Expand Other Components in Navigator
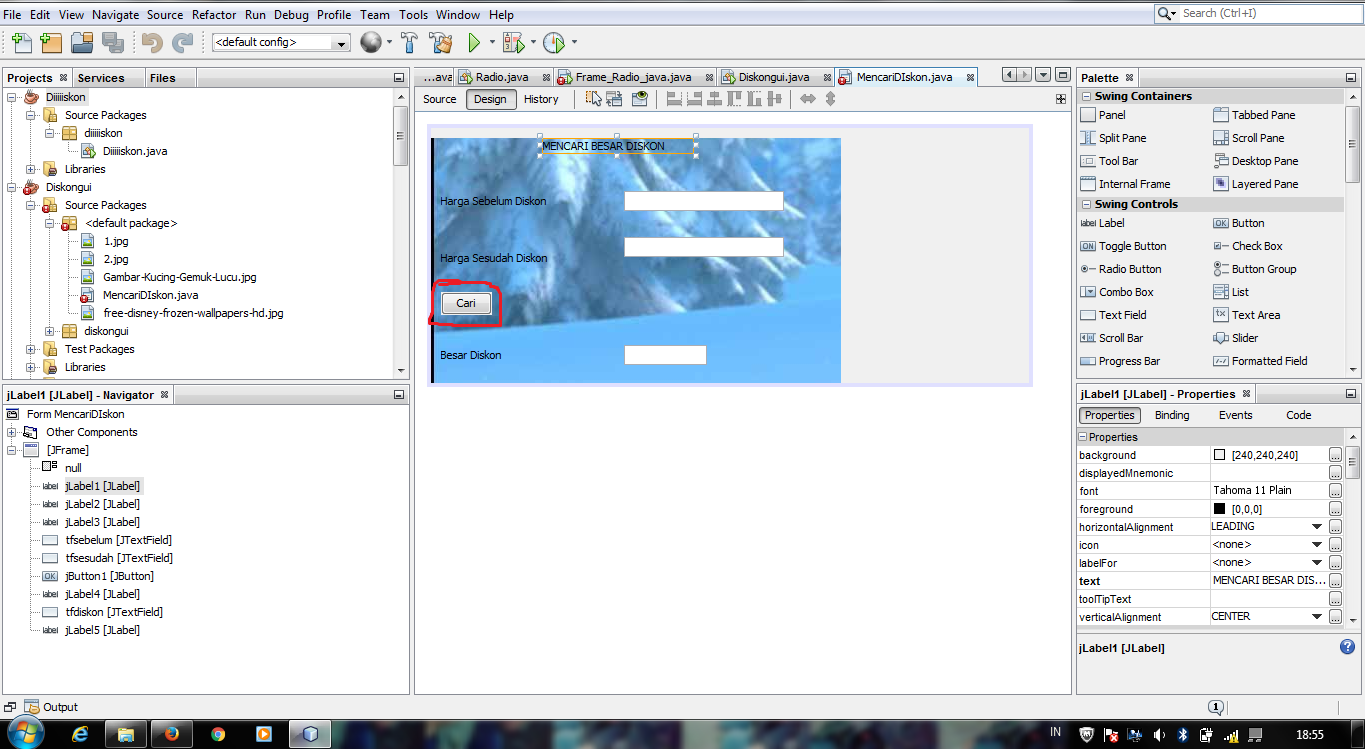This screenshot has height=751, width=1369. tap(12, 432)
